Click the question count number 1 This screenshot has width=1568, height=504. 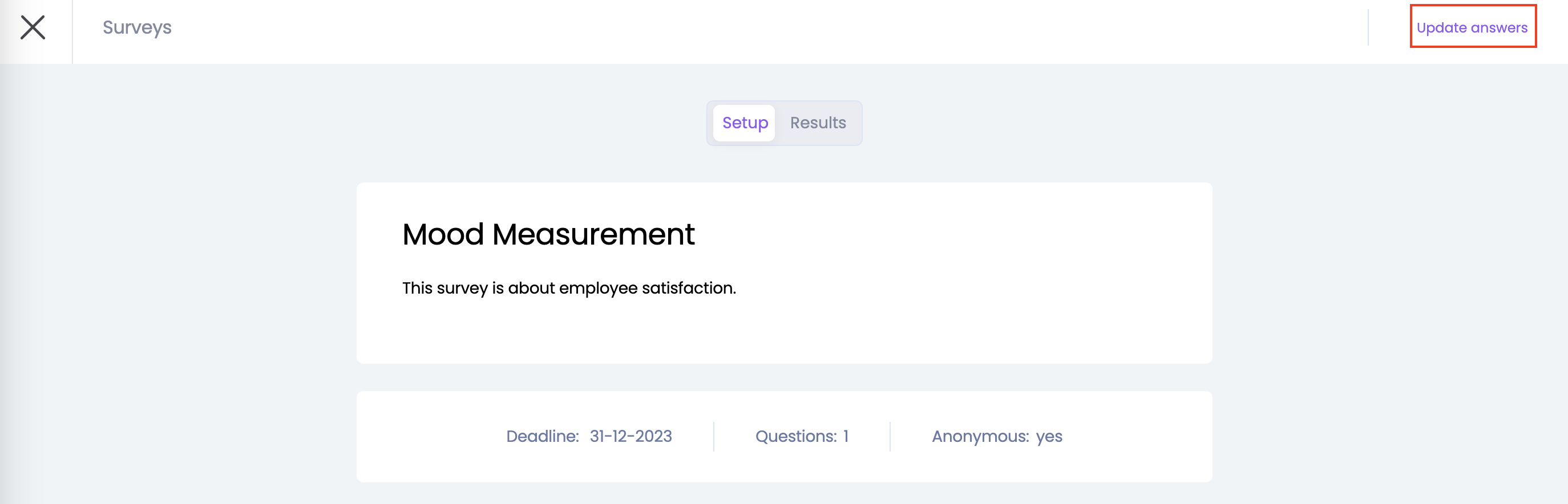pyautogui.click(x=846, y=437)
